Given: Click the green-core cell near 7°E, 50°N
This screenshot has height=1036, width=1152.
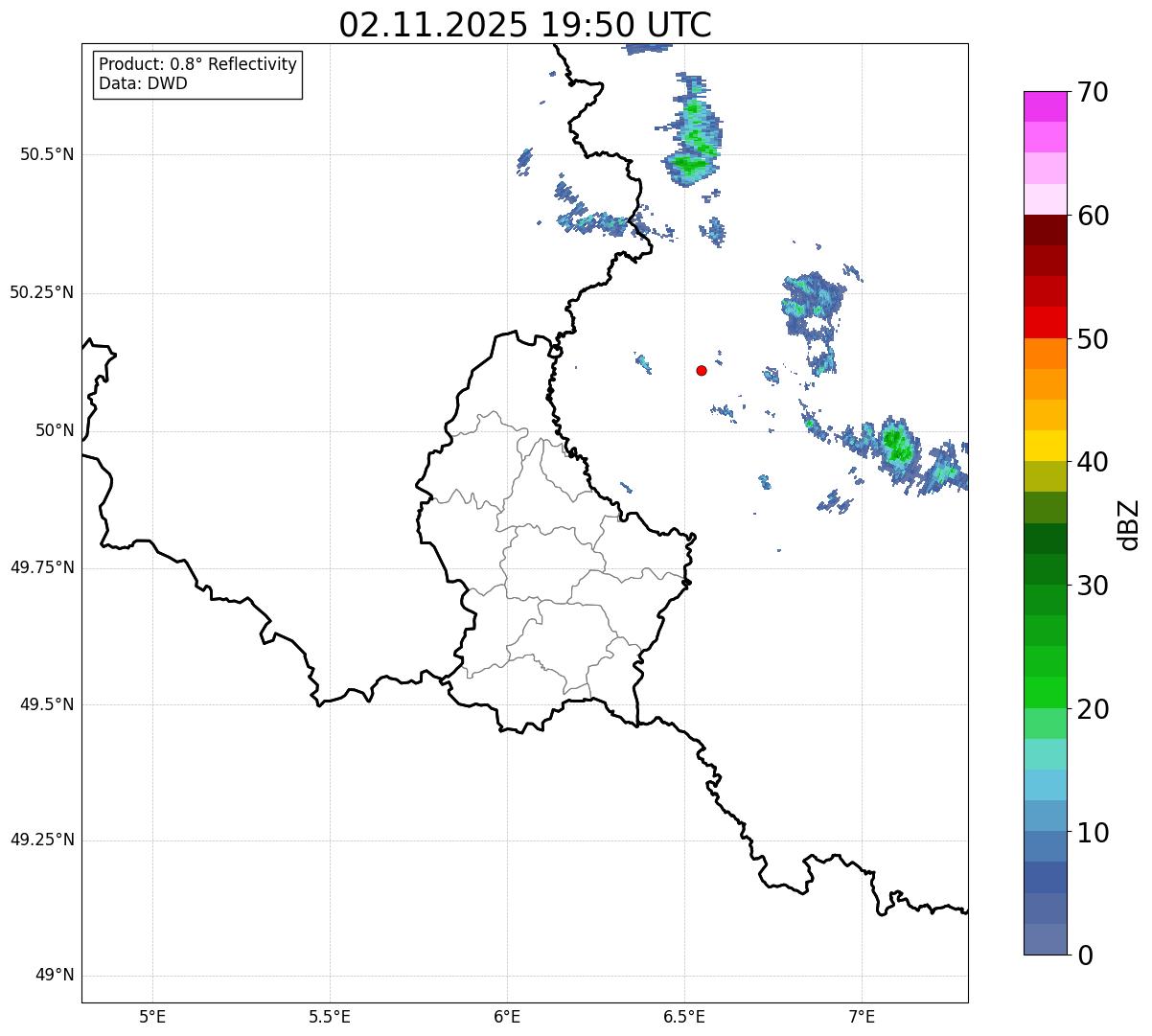Looking at the screenshot, I should [x=896, y=446].
